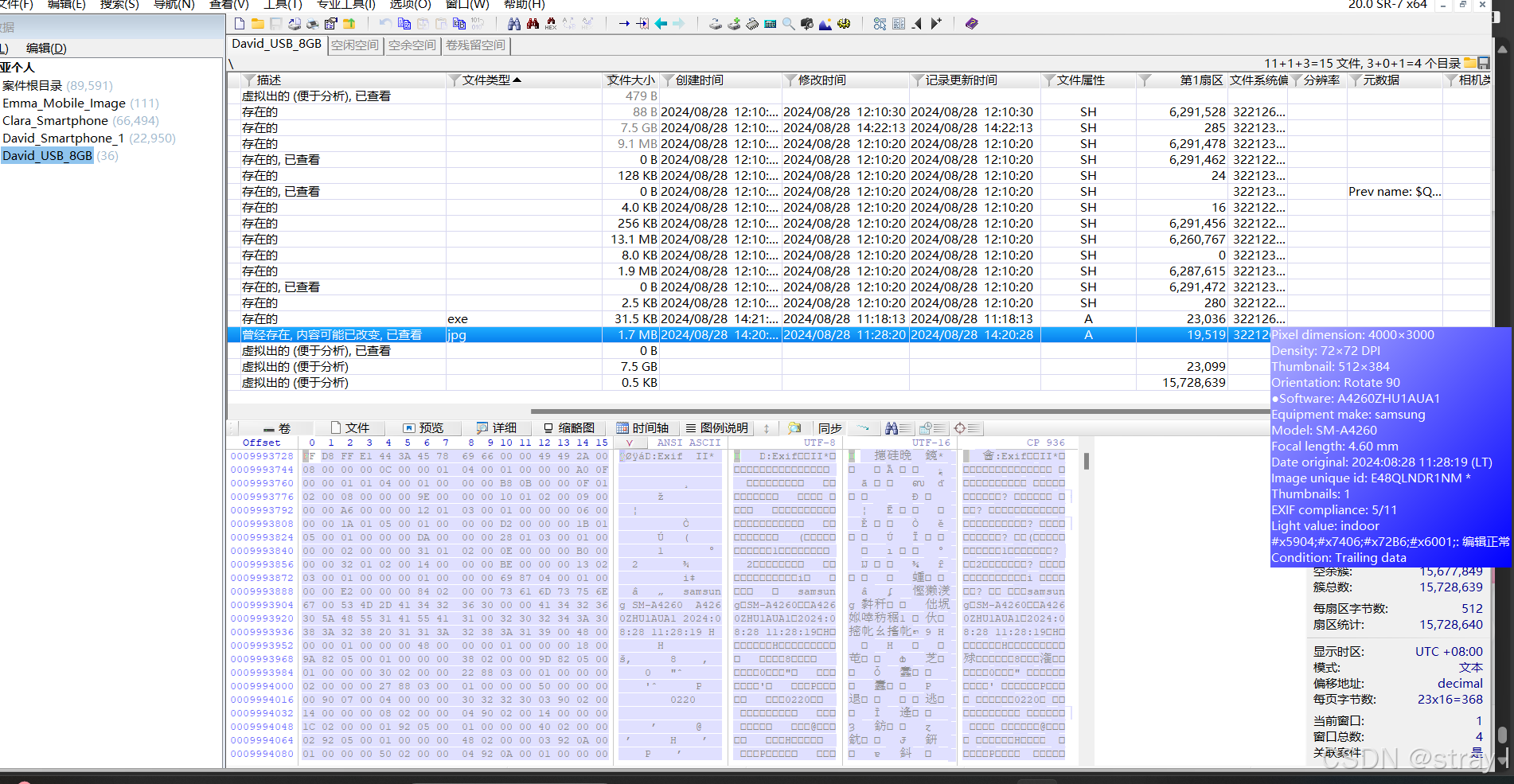Toggle the 修改时间 column filter funnel
This screenshot has width=1514, height=784.
(x=790, y=80)
